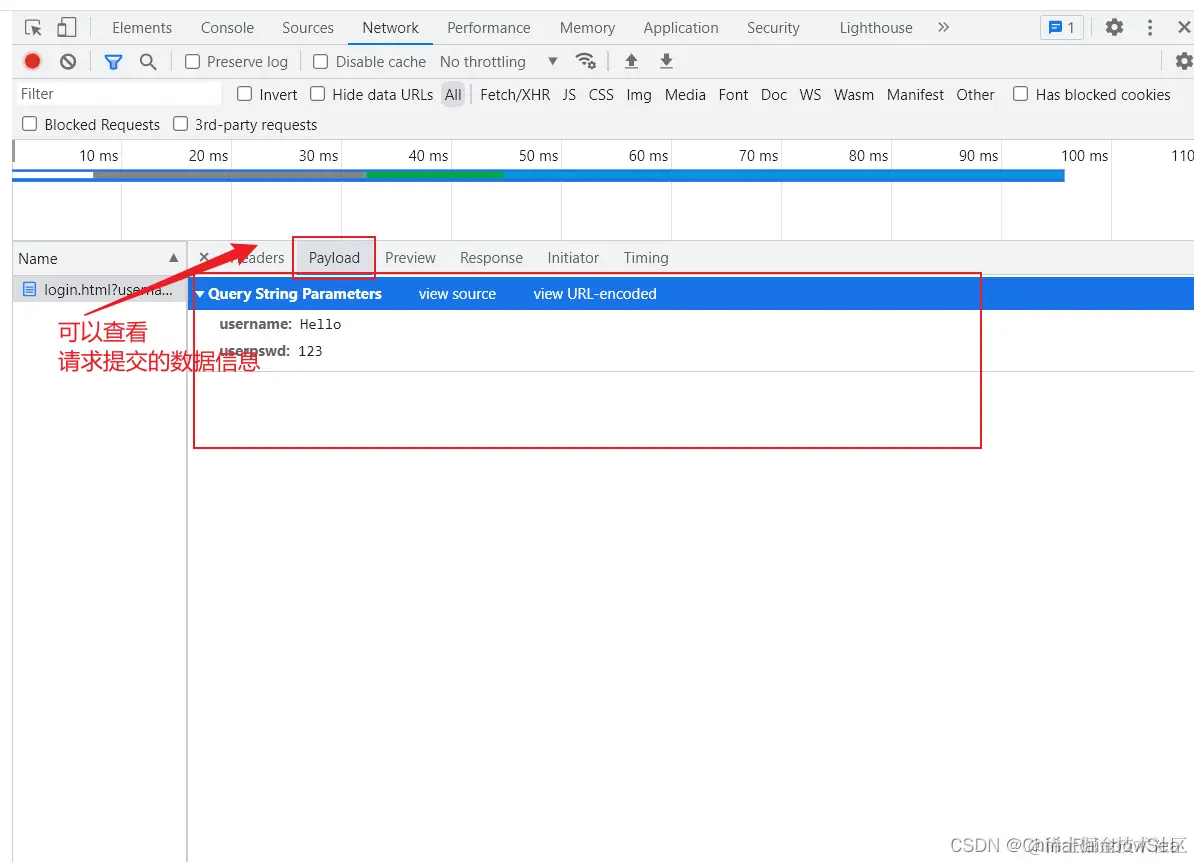Filter requests by Wasm type
This screenshot has width=1194, height=862.
point(854,94)
